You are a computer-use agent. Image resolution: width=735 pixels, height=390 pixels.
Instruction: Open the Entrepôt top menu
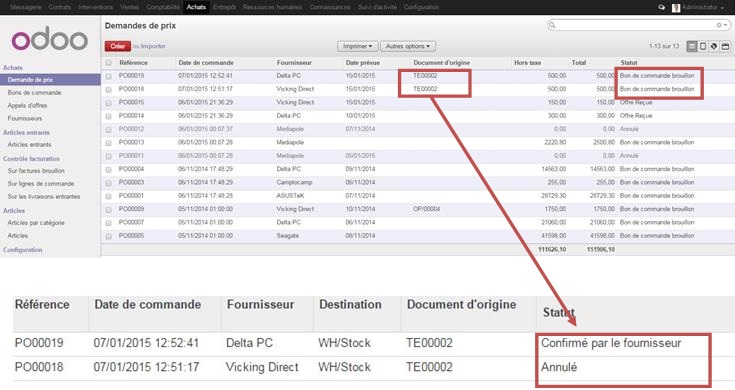click(x=224, y=8)
